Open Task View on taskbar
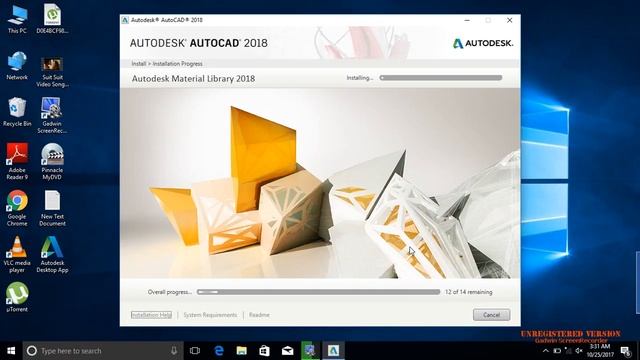This screenshot has height=360, width=640. click(x=195, y=351)
